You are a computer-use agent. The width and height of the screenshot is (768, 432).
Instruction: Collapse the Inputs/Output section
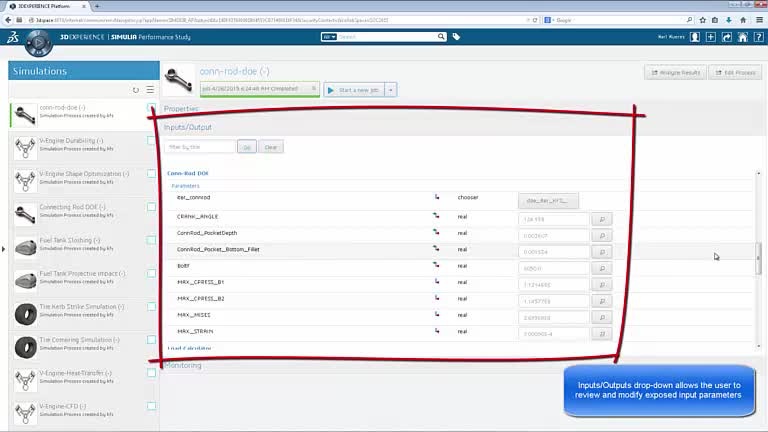tap(188, 127)
